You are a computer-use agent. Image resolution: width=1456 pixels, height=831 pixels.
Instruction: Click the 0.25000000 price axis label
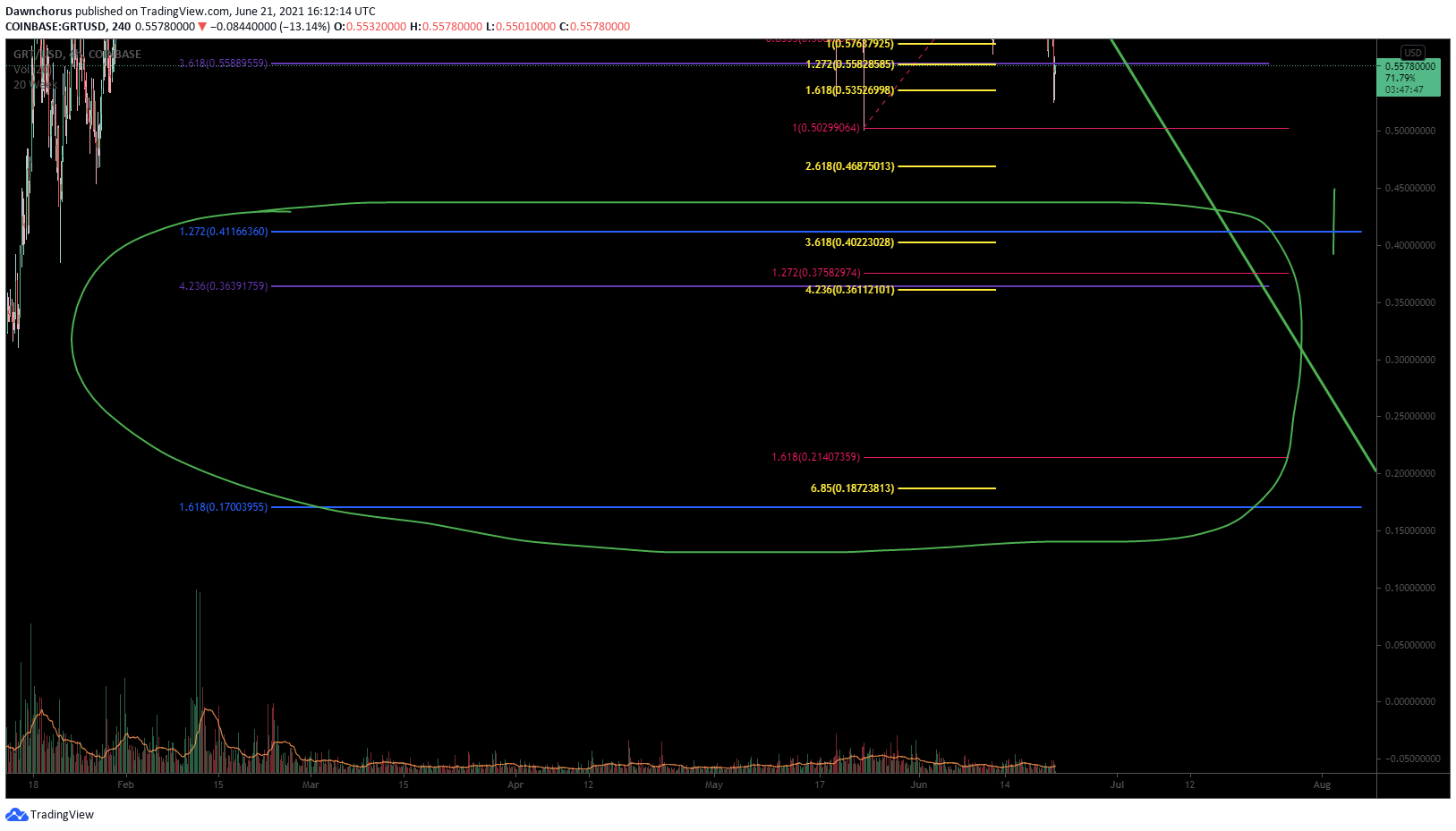[x=1410, y=416]
